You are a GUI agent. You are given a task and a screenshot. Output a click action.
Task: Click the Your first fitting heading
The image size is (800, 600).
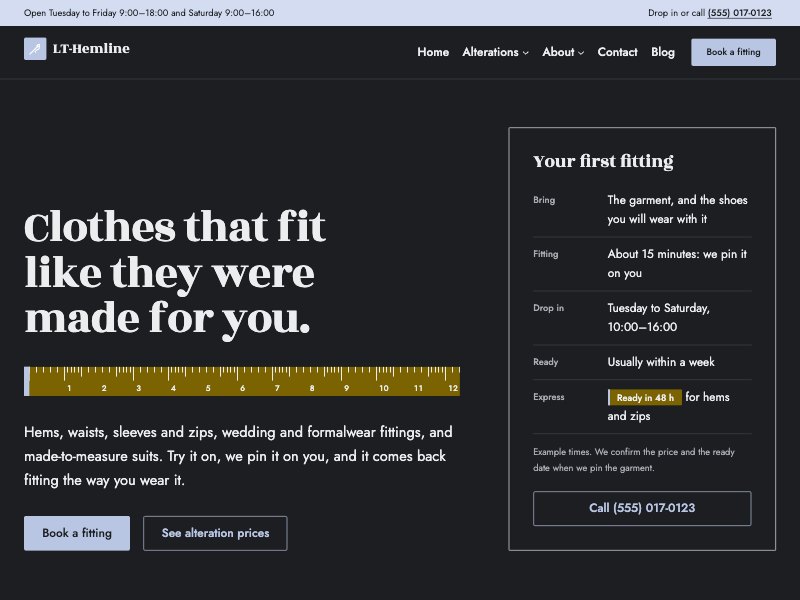tap(603, 161)
